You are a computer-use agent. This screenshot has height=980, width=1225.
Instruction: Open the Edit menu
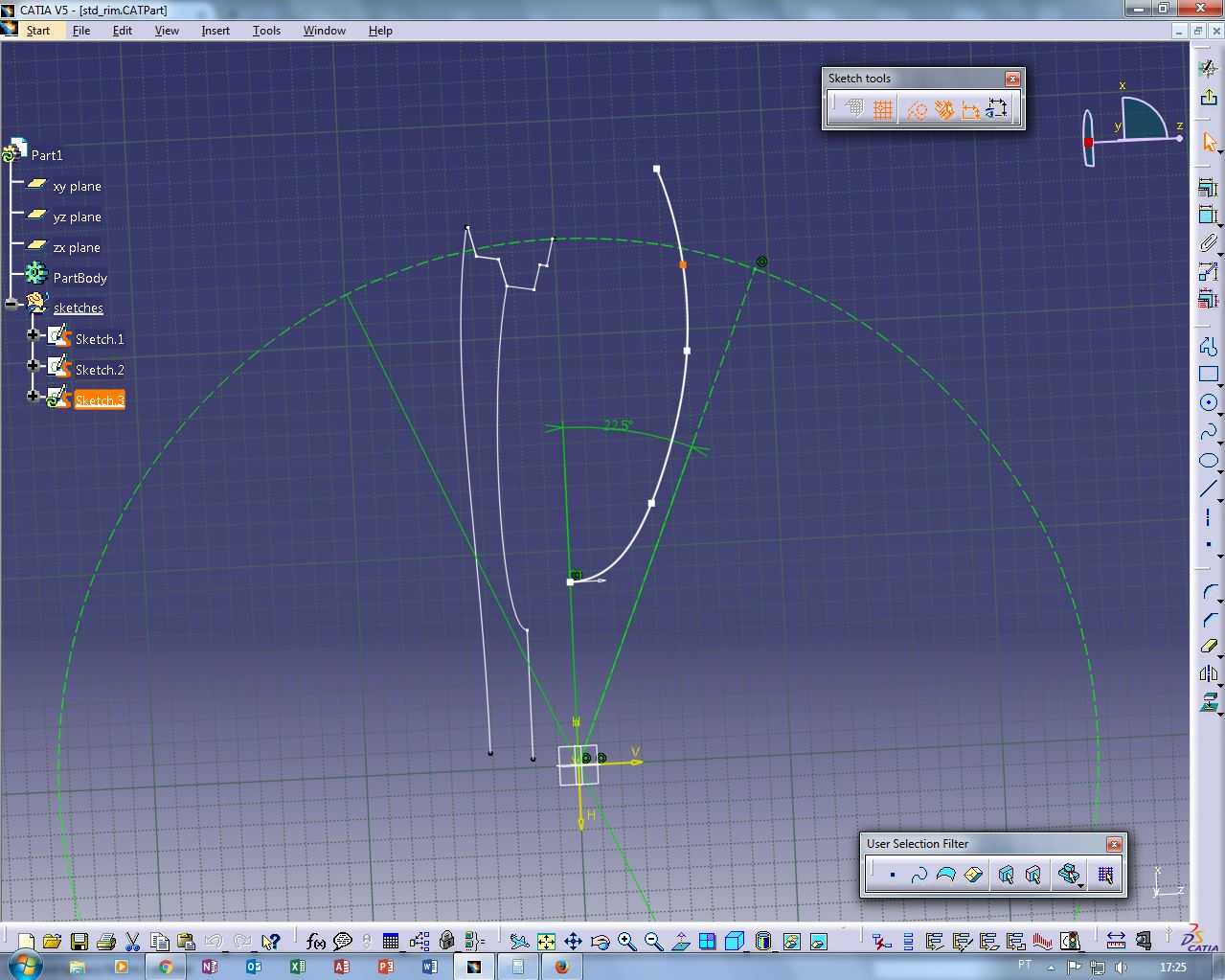[123, 31]
